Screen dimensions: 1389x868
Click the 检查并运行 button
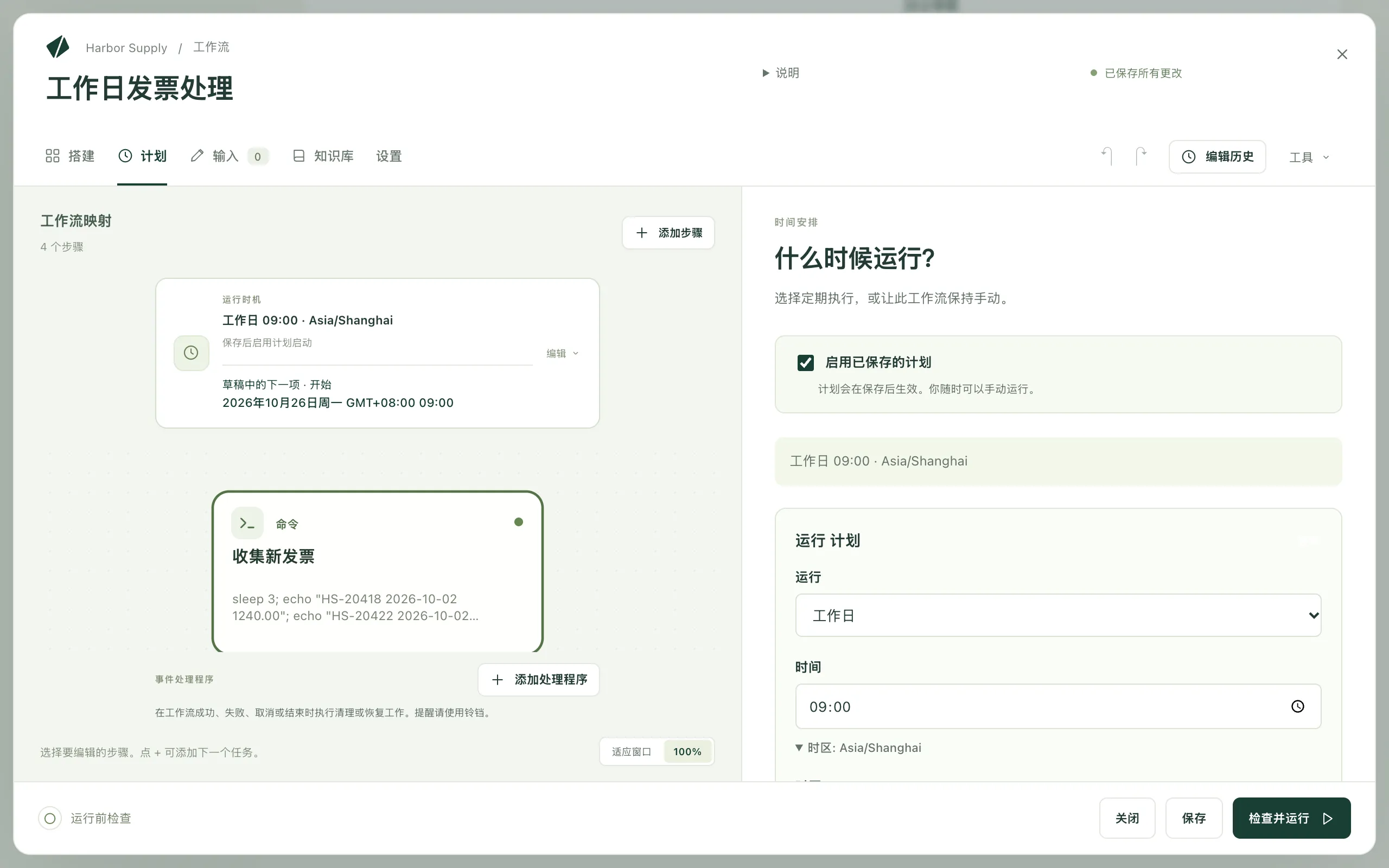point(1291,818)
